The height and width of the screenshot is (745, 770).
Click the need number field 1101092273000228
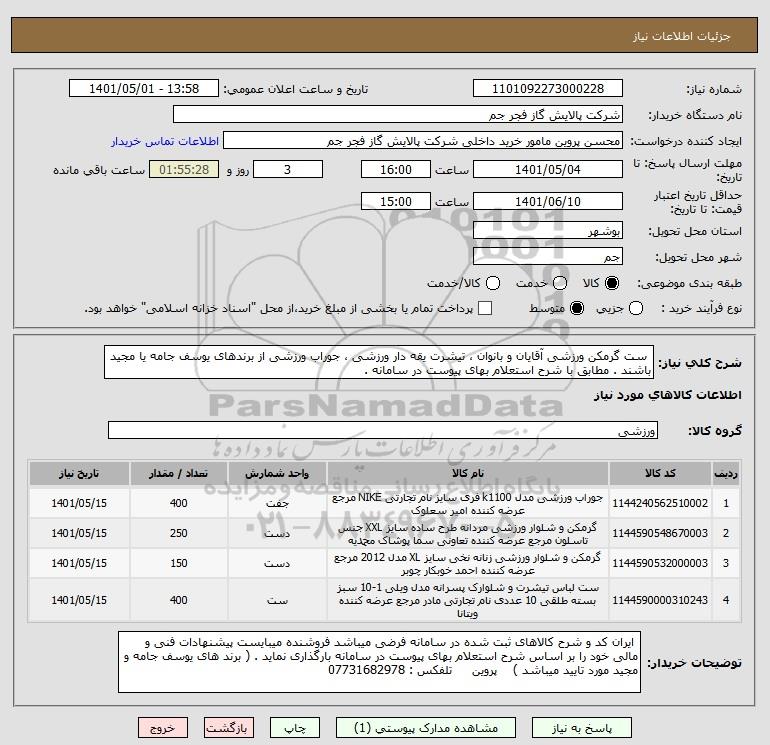pos(548,89)
